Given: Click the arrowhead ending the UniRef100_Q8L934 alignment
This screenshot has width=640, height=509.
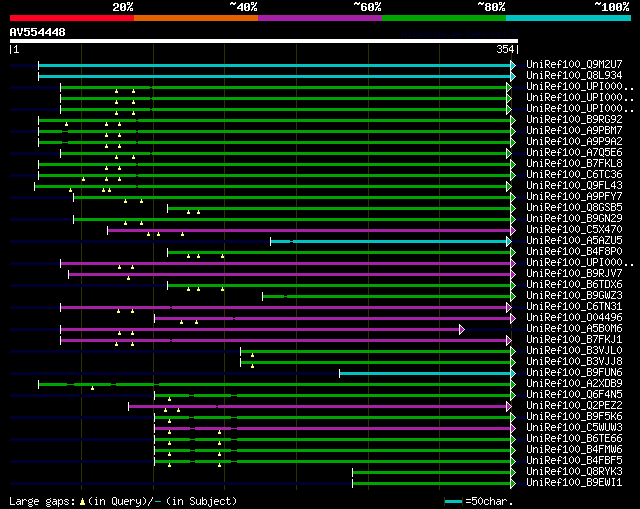Looking at the screenshot, I should coord(513,76).
